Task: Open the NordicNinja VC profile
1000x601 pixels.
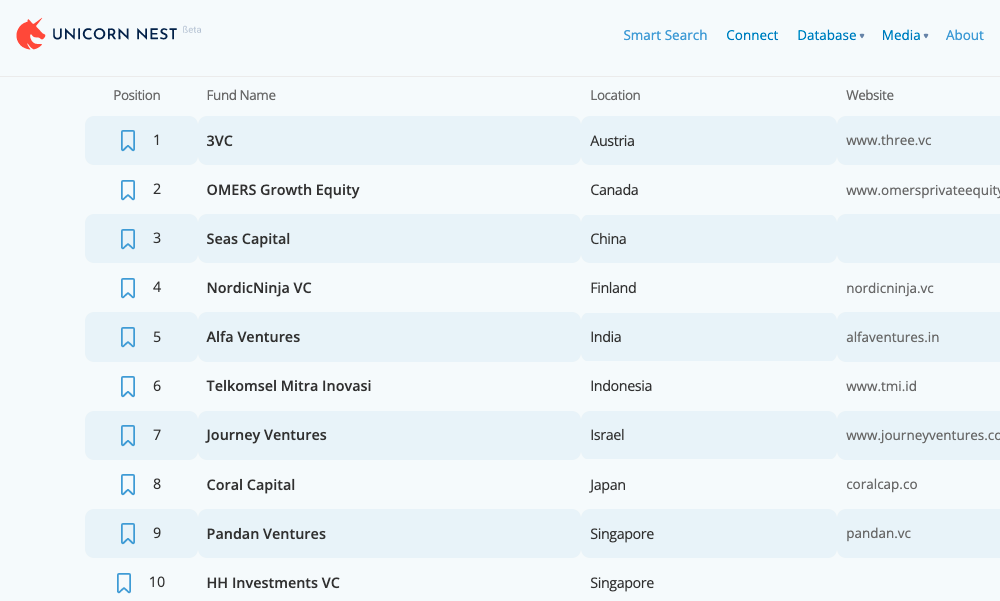Action: (x=259, y=288)
